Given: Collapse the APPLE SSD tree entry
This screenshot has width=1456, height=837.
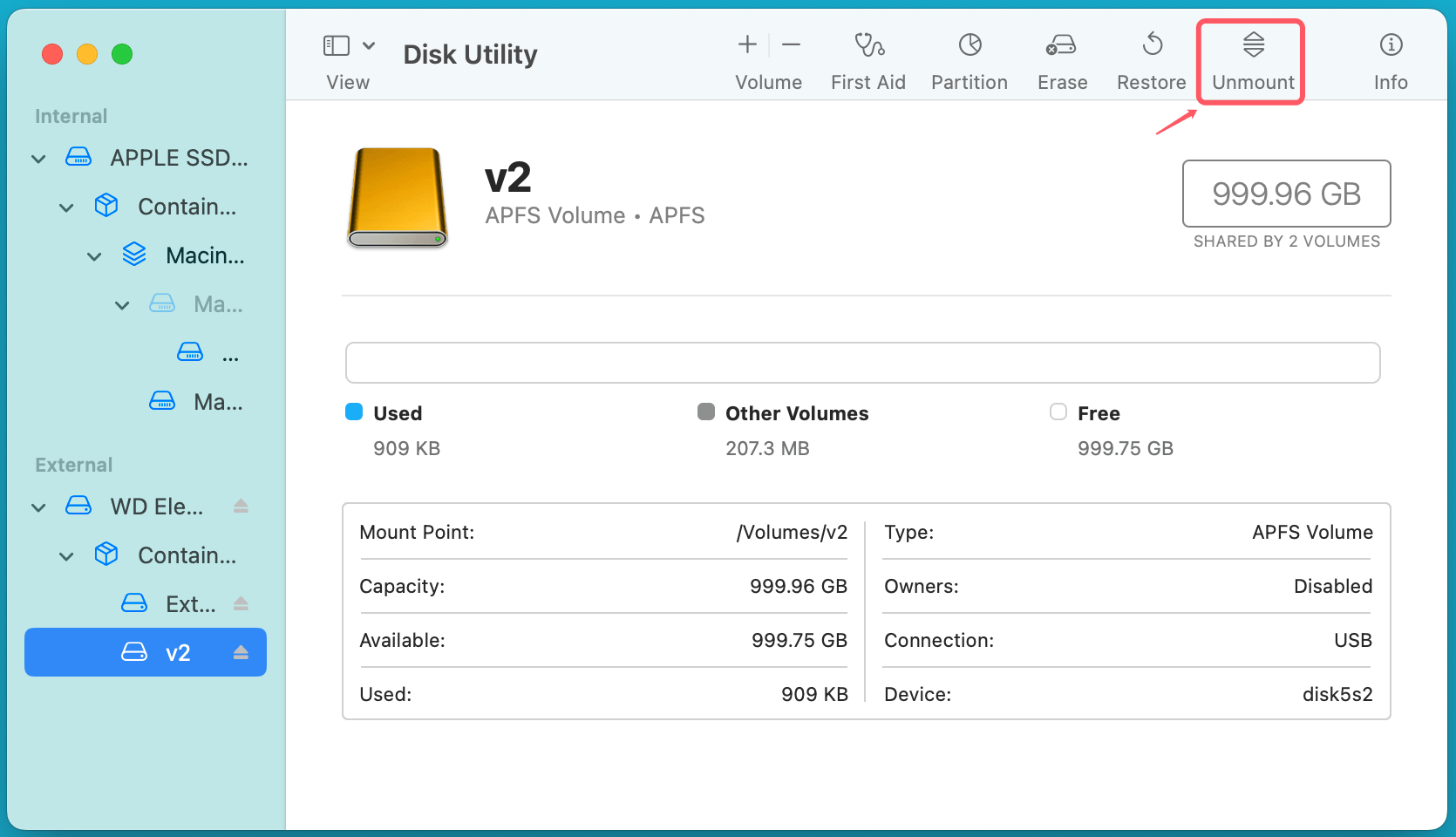Looking at the screenshot, I should (38, 158).
